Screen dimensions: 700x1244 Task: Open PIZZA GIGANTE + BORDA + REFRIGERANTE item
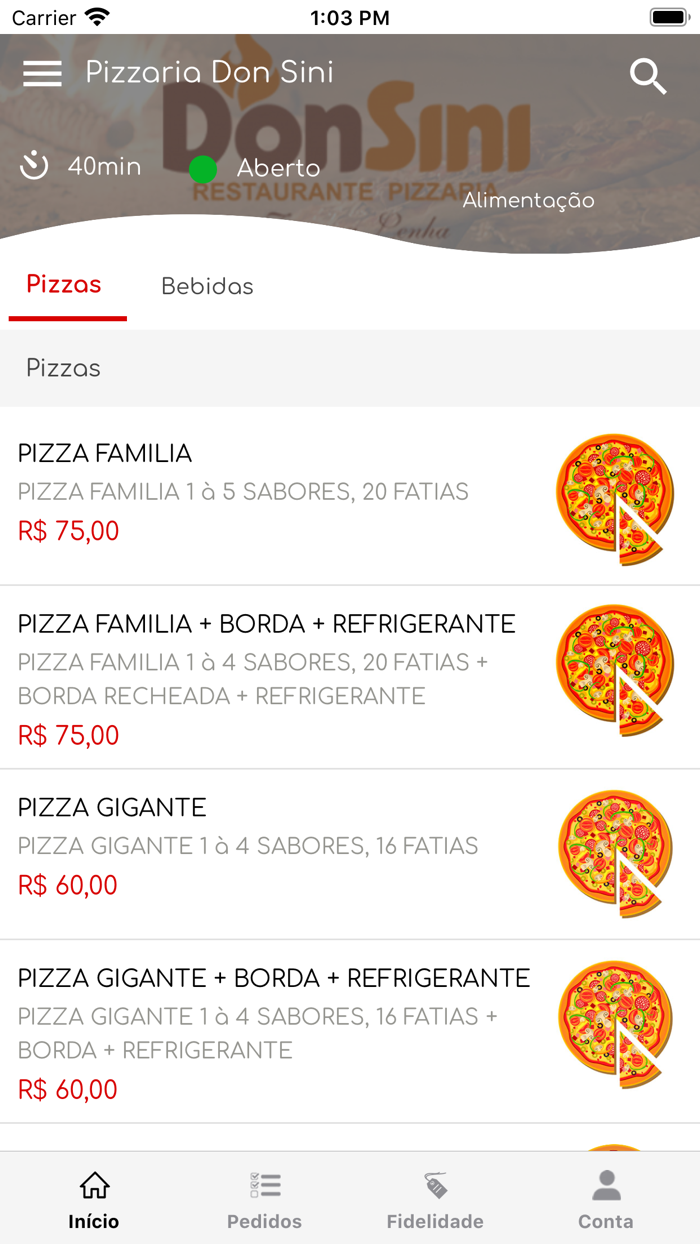point(272,977)
